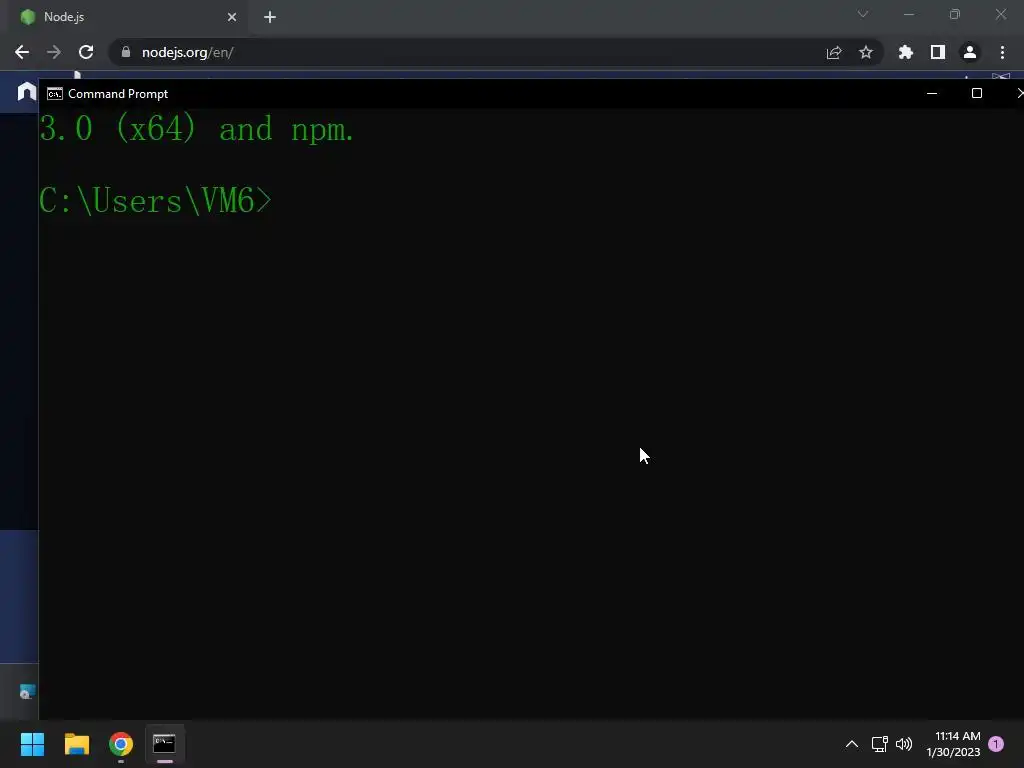The width and height of the screenshot is (1024, 768).
Task: Close the Chrome window
Action: click(1001, 14)
